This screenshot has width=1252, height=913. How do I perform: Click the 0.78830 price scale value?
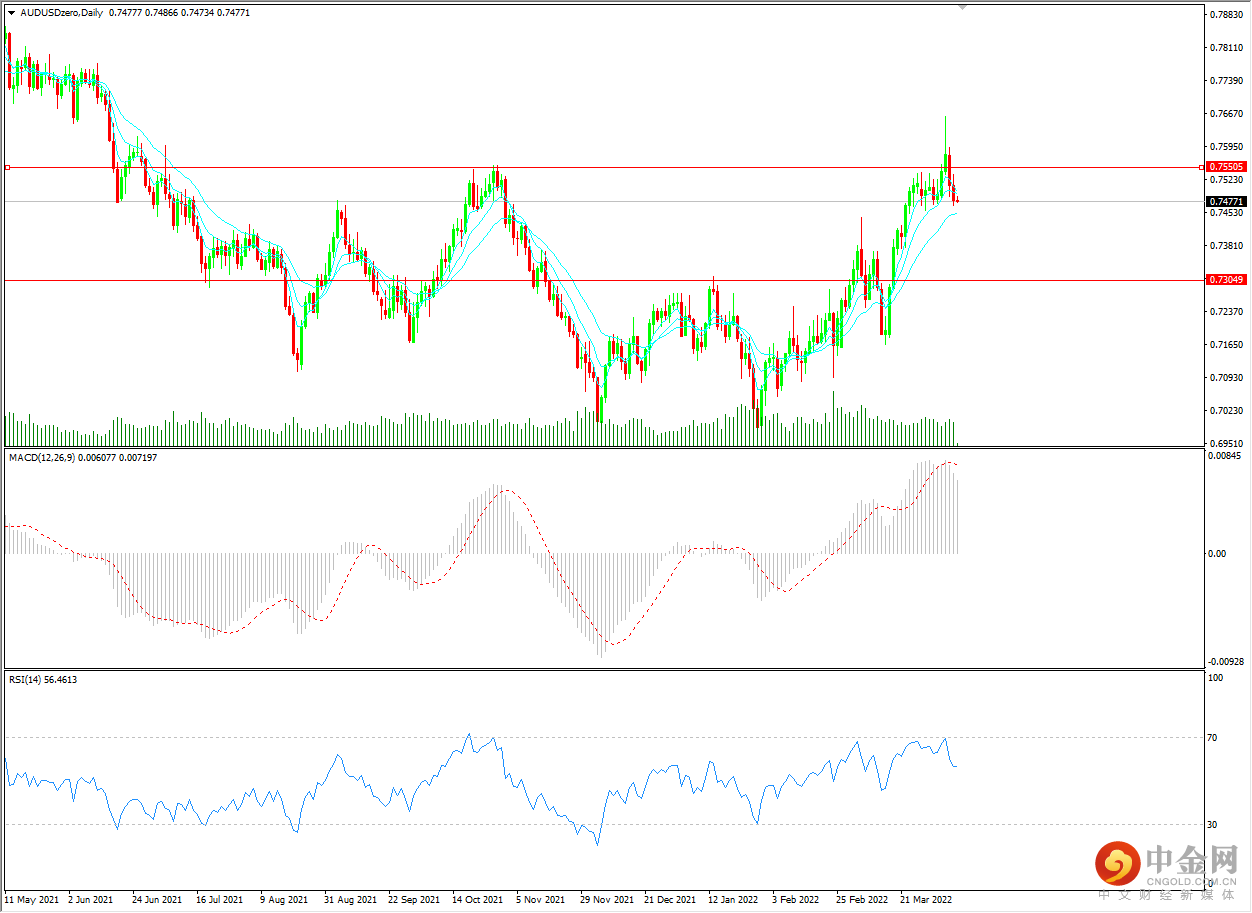[x=1225, y=15]
